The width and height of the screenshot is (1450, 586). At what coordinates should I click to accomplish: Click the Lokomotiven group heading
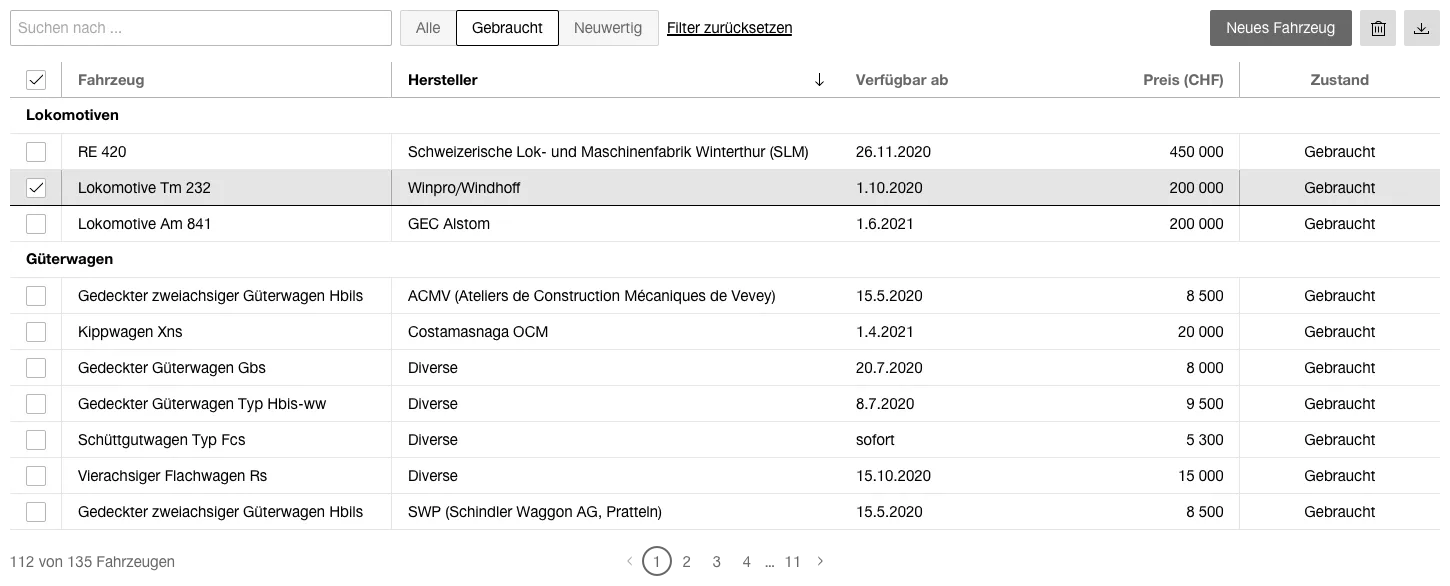72,116
